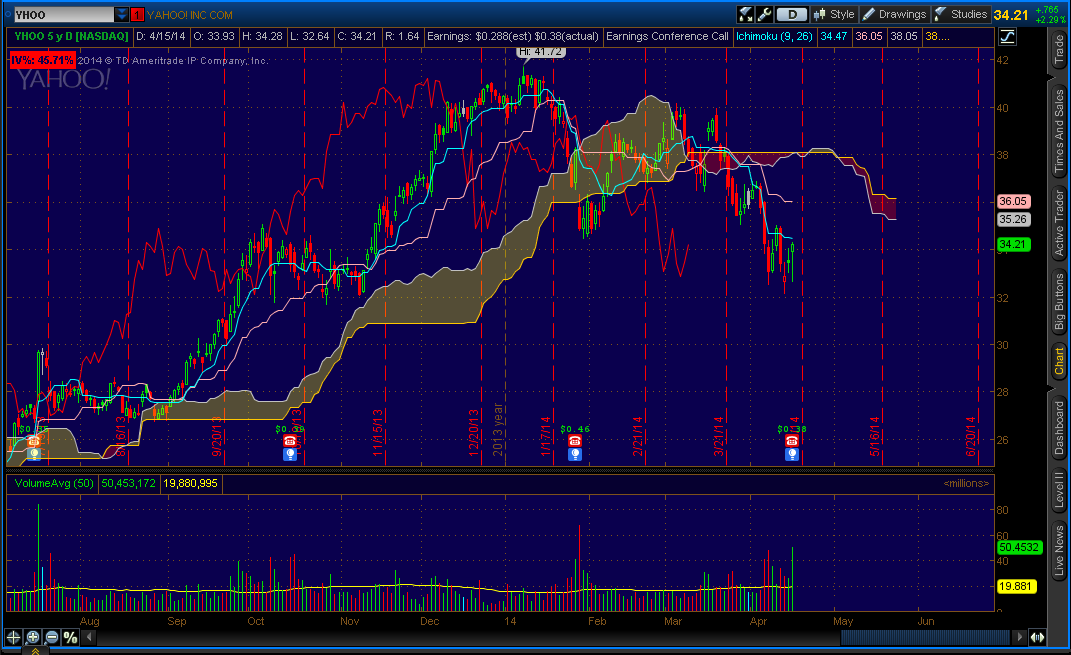Click the earnings lightbulb icon below $0.46 marker
The image size is (1071, 655).
[574, 454]
